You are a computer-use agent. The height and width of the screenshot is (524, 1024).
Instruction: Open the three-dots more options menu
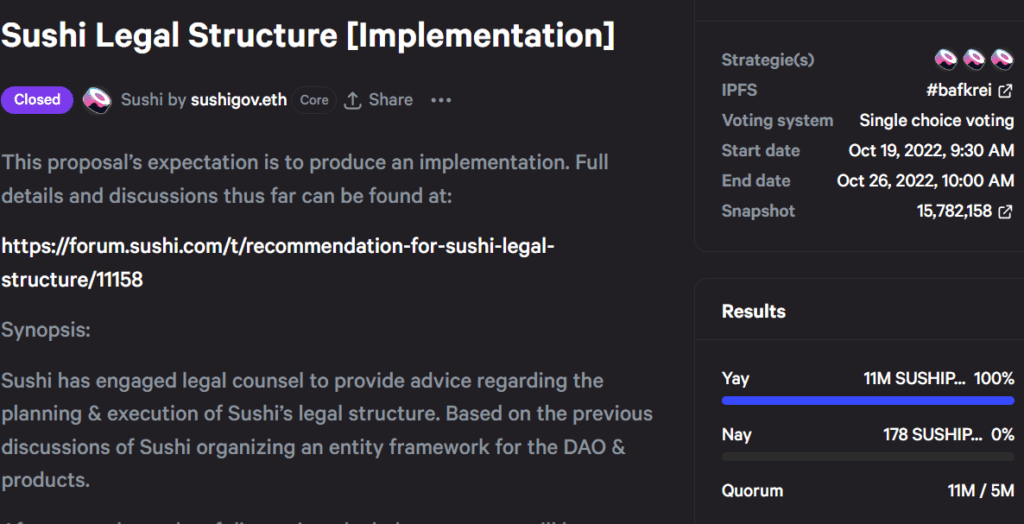pos(441,100)
